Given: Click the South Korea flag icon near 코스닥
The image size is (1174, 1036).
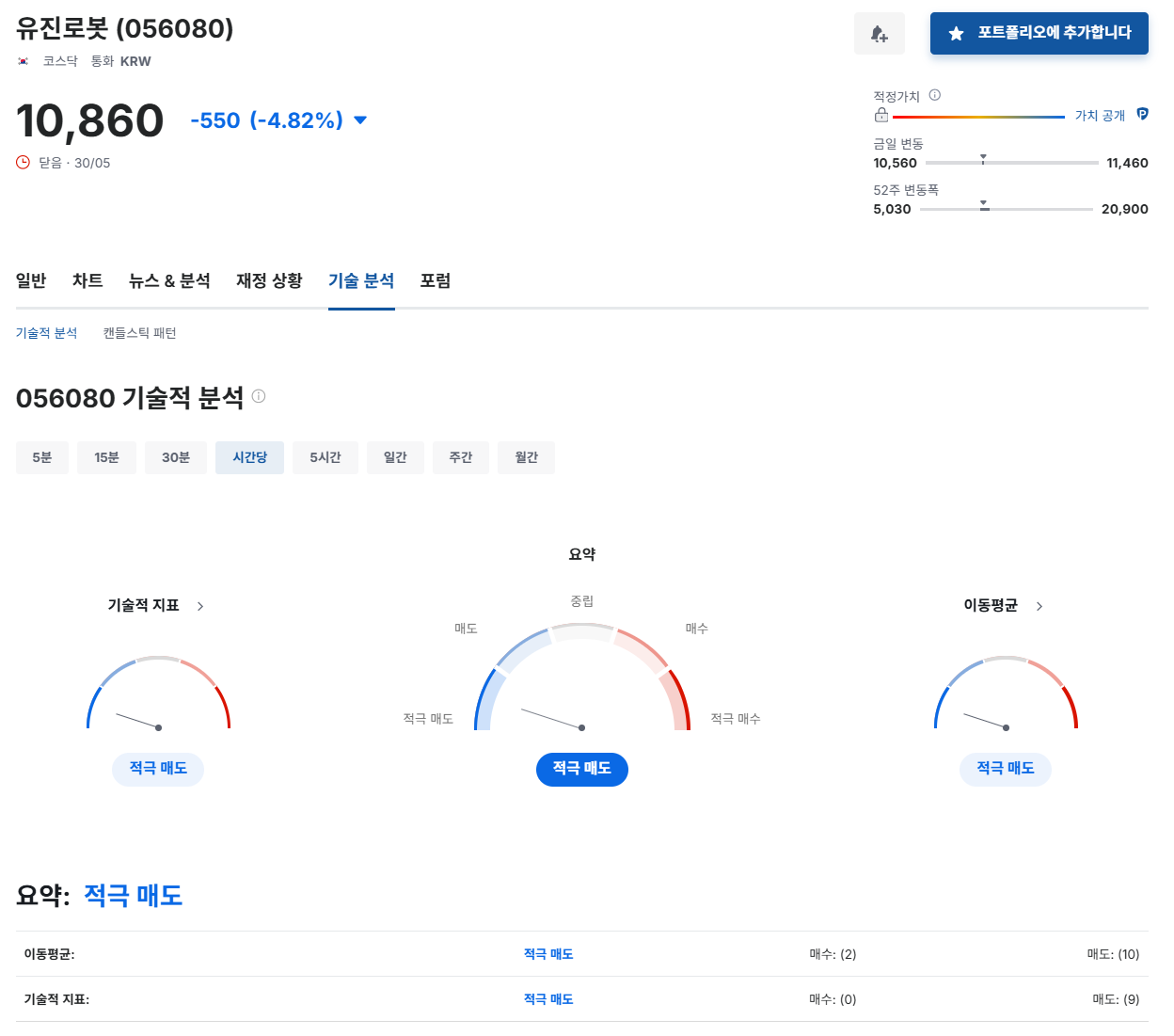Looking at the screenshot, I should tap(21, 60).
